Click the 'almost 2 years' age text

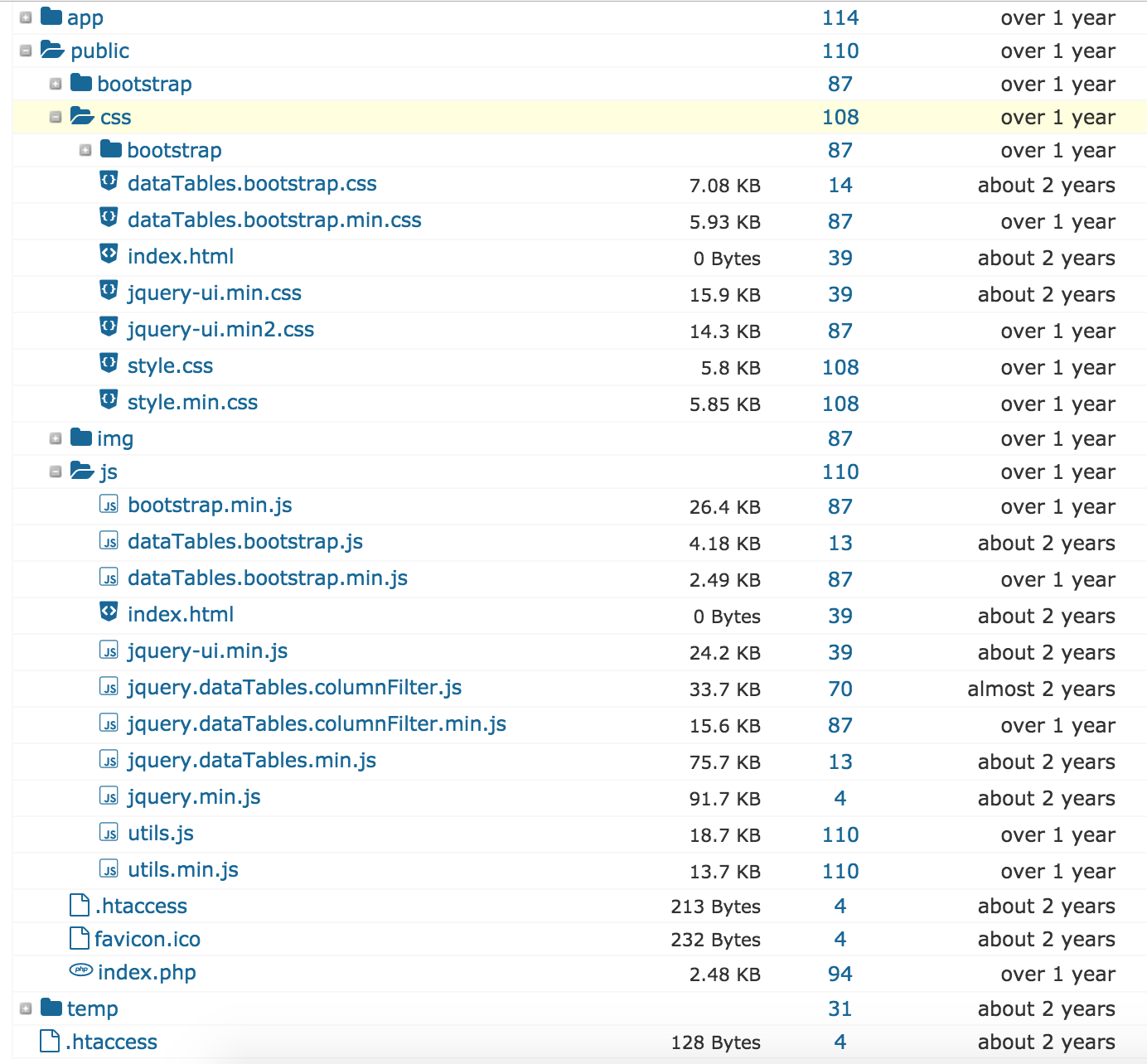1041,689
